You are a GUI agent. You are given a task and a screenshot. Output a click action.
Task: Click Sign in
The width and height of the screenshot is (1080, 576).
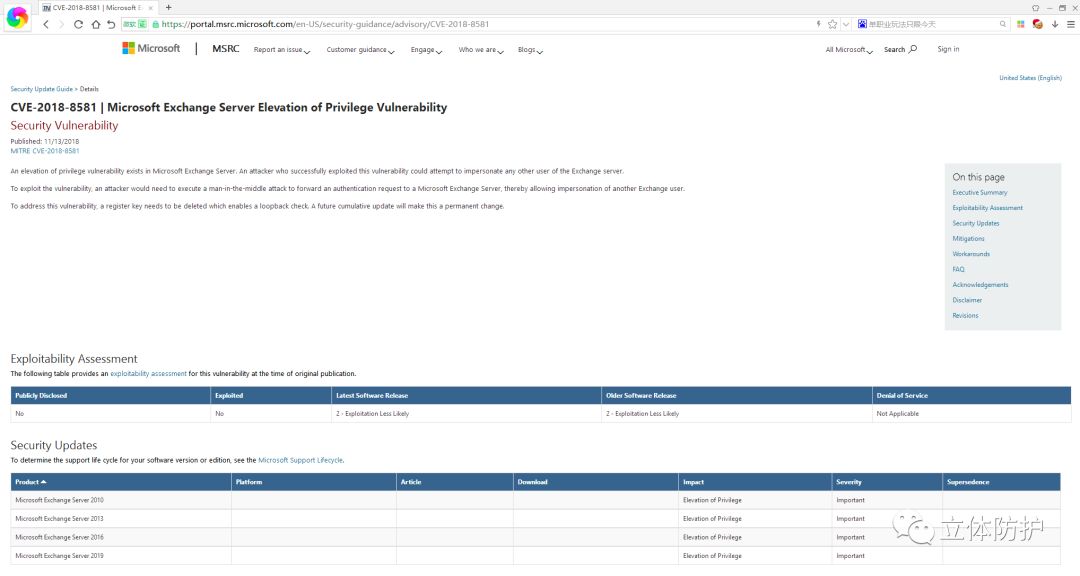point(948,49)
